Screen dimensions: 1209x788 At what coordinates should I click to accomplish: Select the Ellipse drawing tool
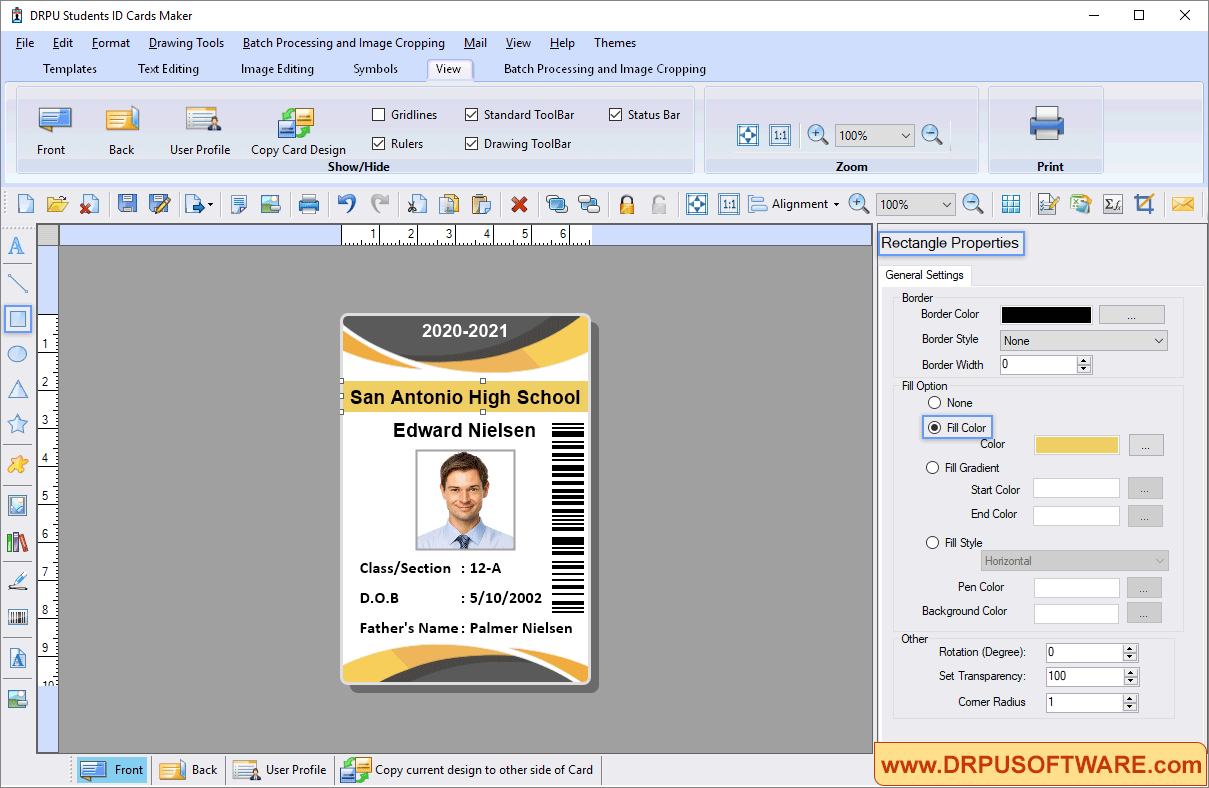pyautogui.click(x=17, y=354)
